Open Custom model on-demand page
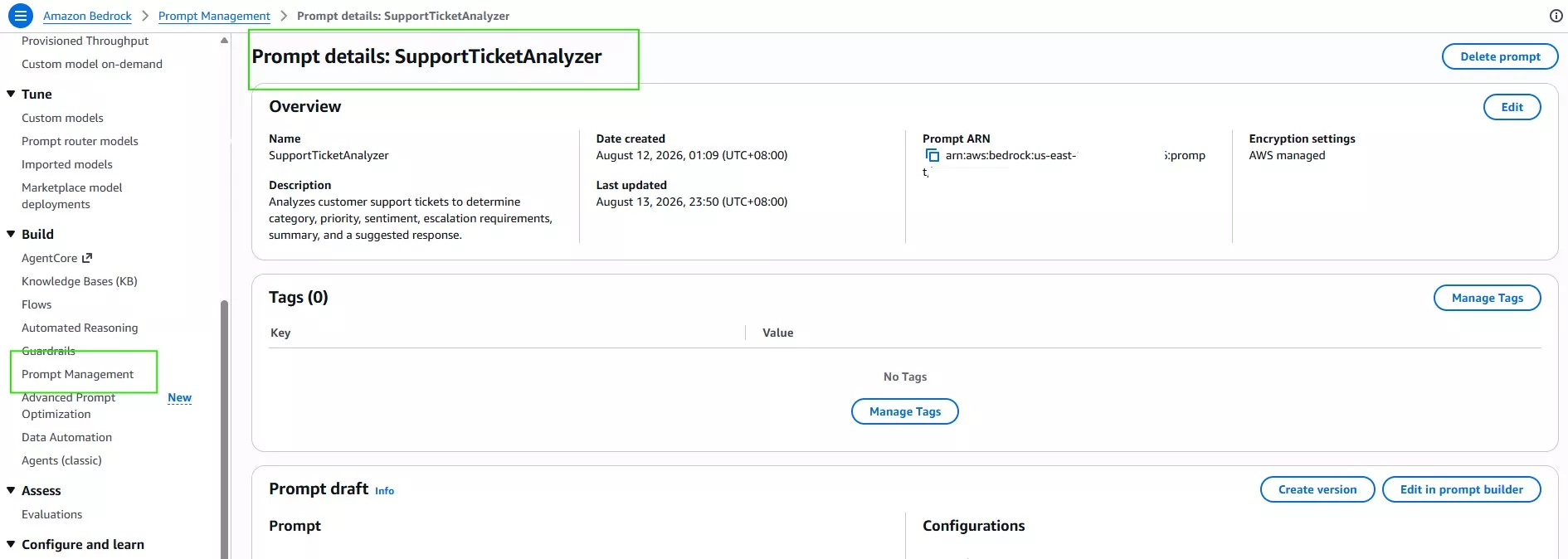 point(92,64)
